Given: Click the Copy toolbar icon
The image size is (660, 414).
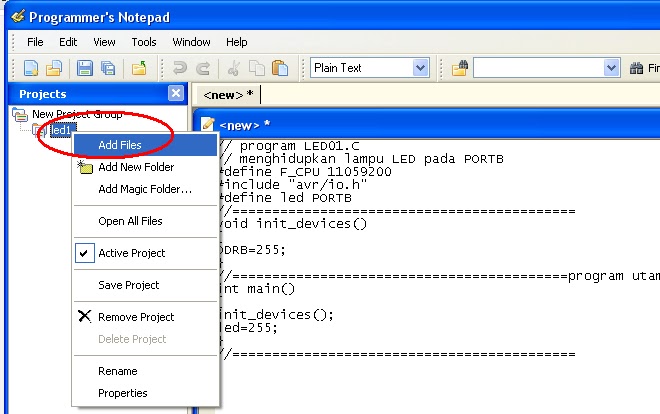Looking at the screenshot, I should pos(257,68).
